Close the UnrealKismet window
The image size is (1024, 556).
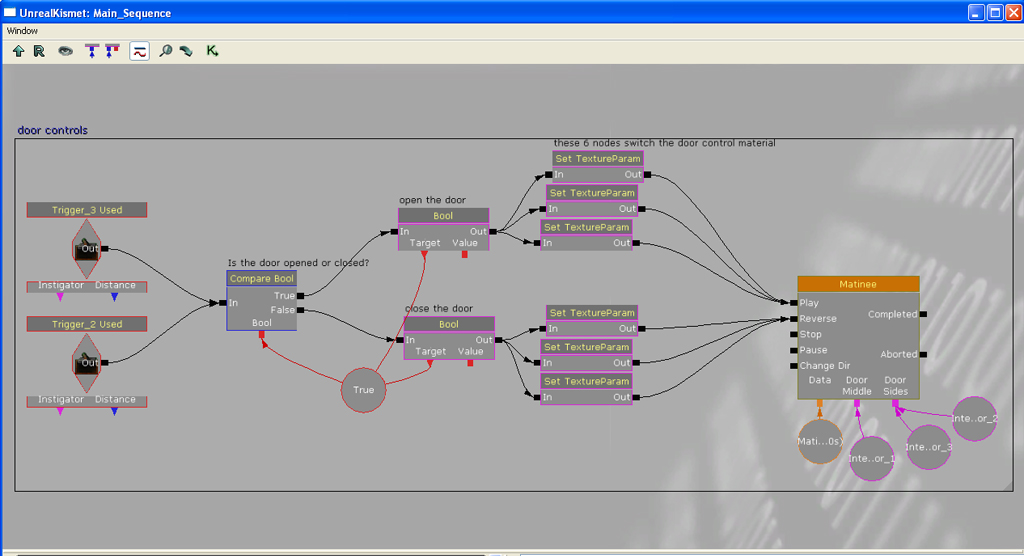(x=1014, y=12)
